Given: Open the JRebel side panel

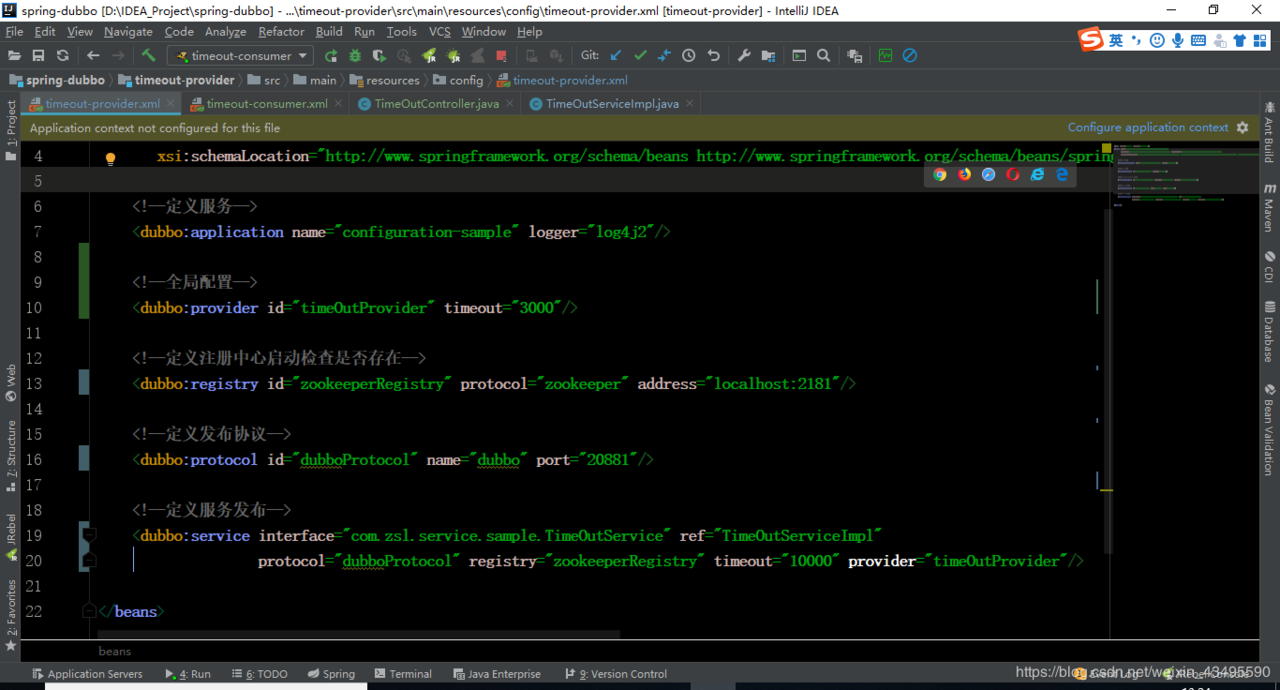Looking at the screenshot, I should click(11, 536).
